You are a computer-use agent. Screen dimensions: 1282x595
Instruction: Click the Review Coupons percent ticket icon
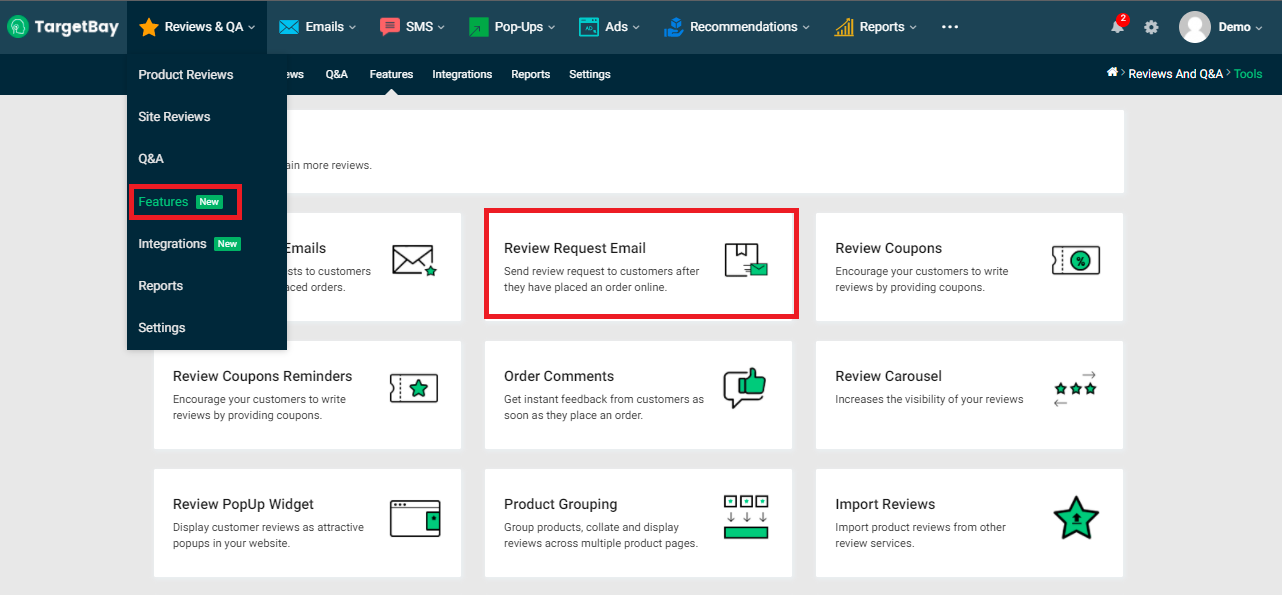tap(1076, 260)
